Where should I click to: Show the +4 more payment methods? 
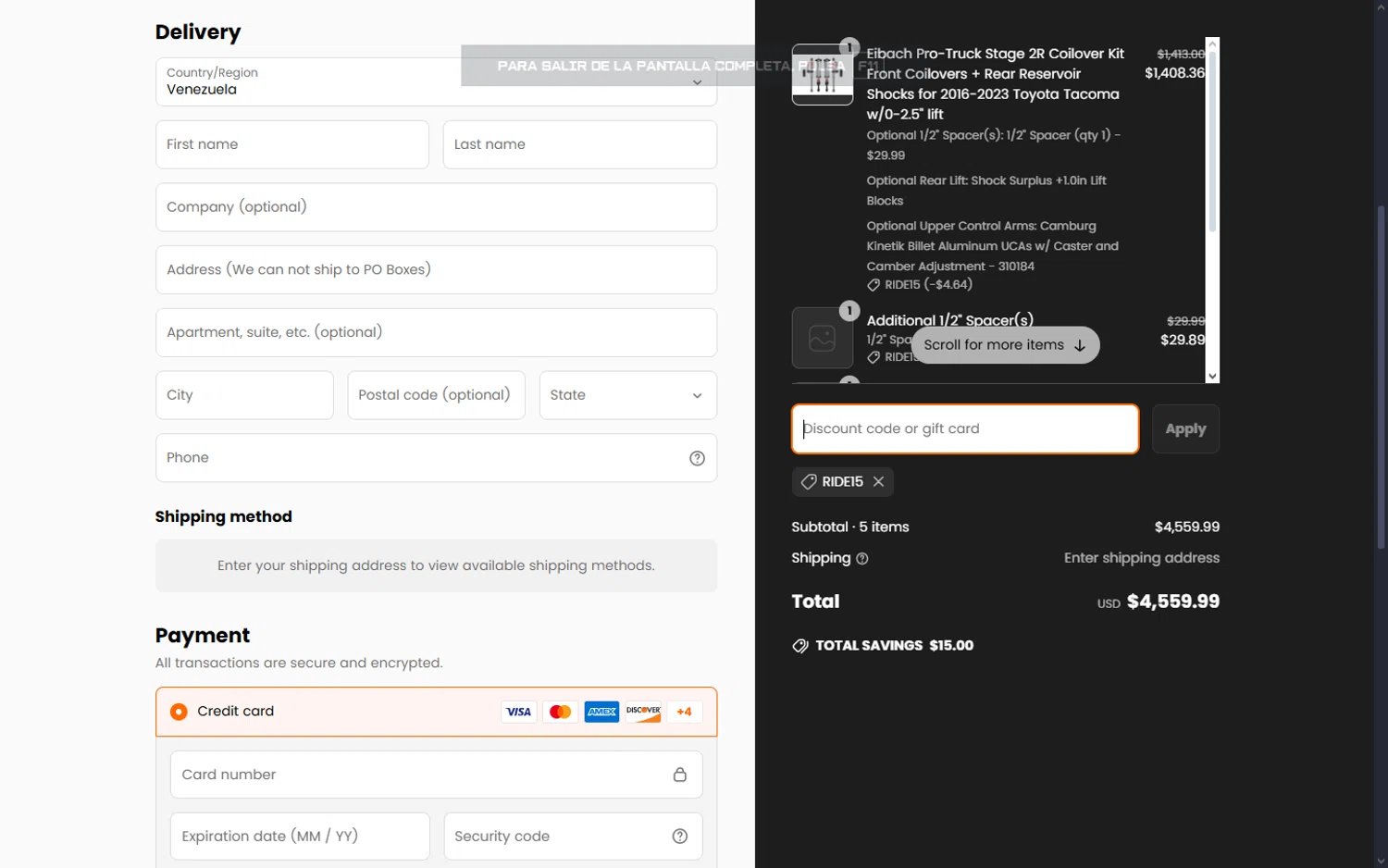coord(684,712)
